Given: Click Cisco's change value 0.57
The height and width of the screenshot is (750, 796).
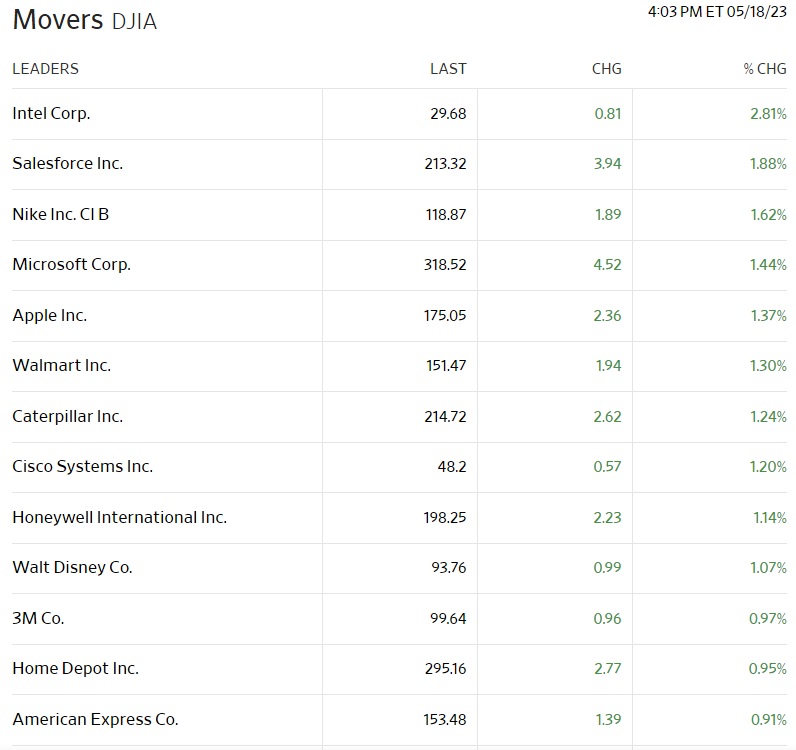Looking at the screenshot, I should point(608,467).
